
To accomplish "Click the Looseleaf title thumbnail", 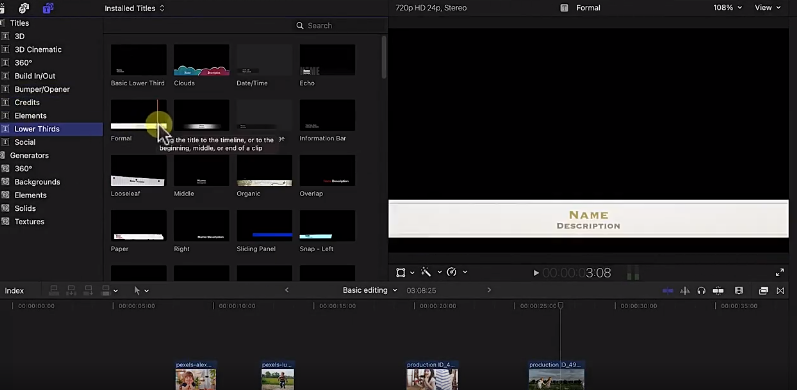I will point(138,170).
